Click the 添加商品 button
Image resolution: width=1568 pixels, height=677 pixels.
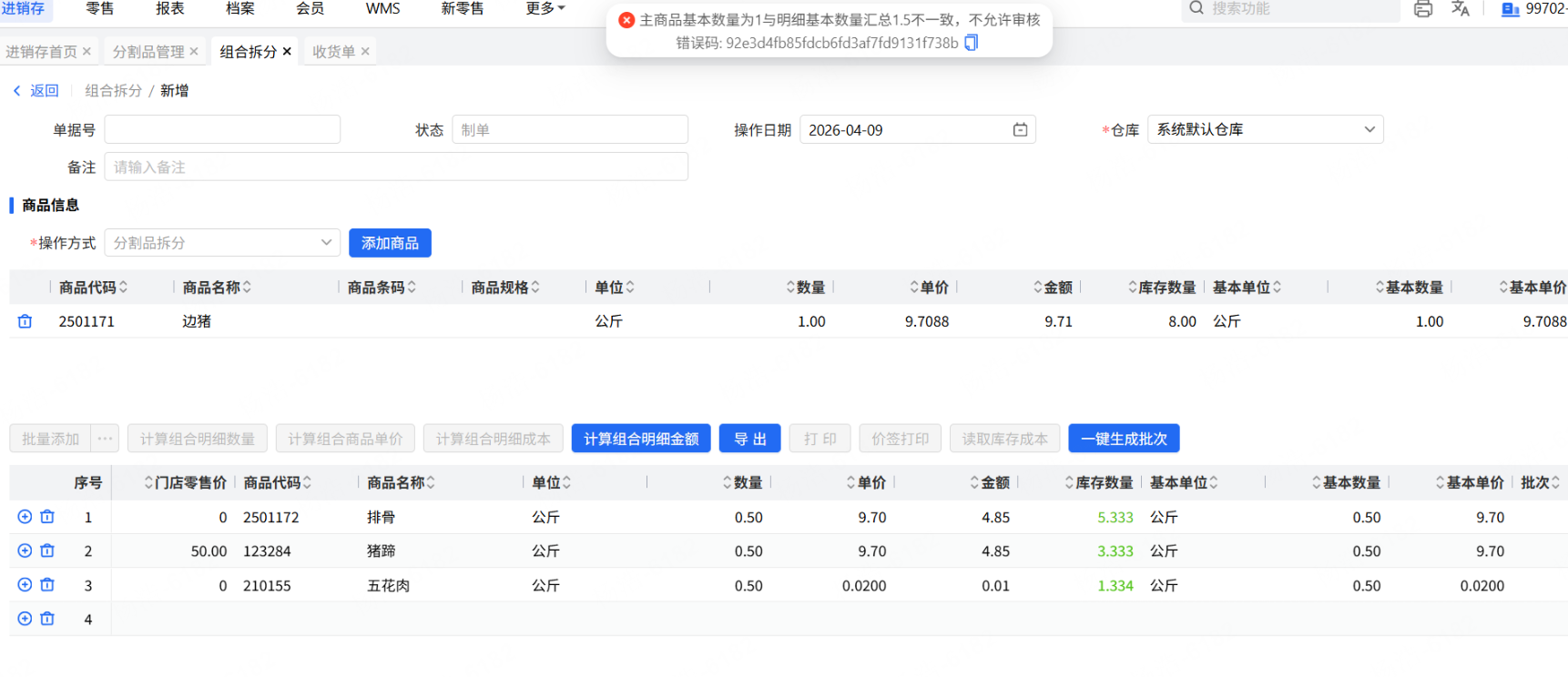point(390,243)
